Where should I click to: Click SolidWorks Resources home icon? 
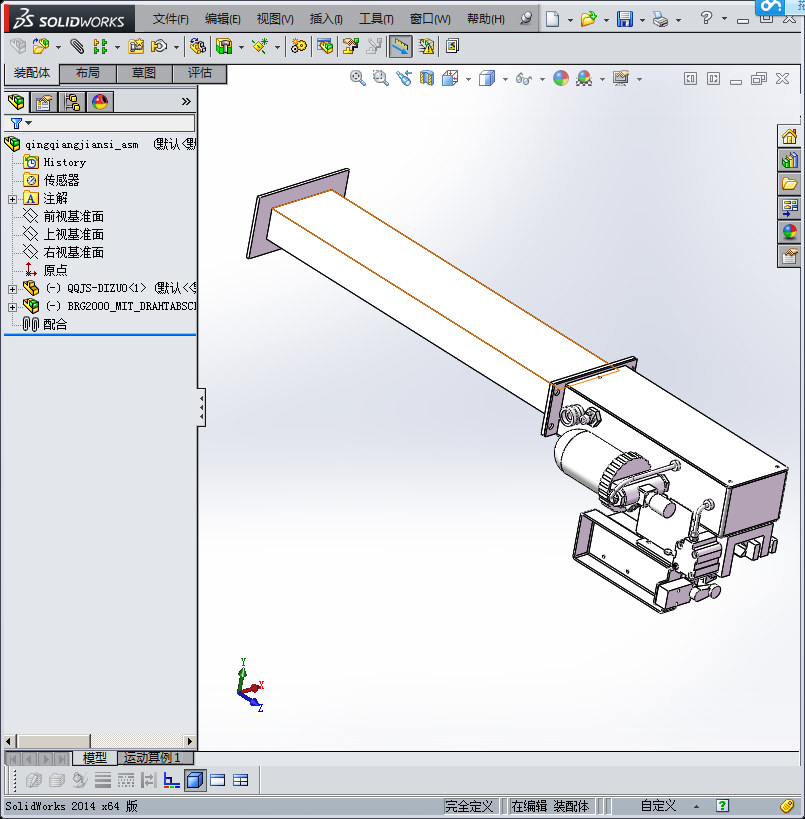pyautogui.click(x=789, y=137)
